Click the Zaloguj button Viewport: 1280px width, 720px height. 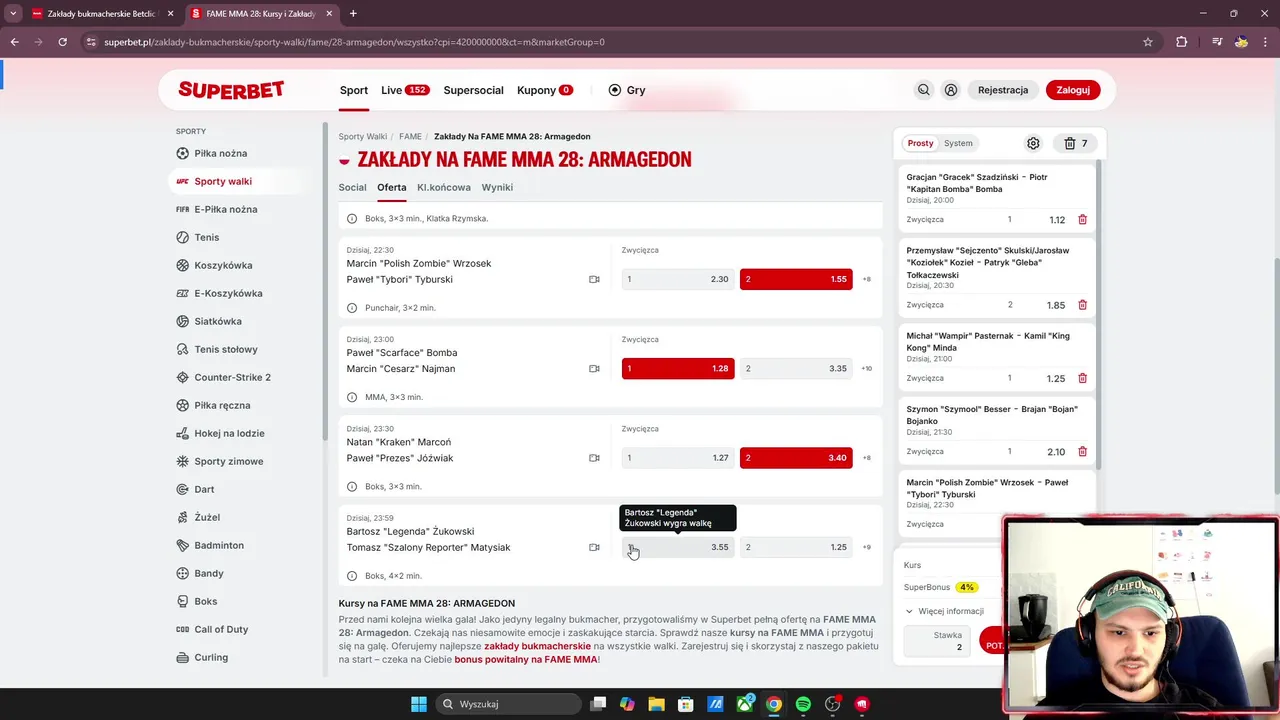tap(1073, 90)
